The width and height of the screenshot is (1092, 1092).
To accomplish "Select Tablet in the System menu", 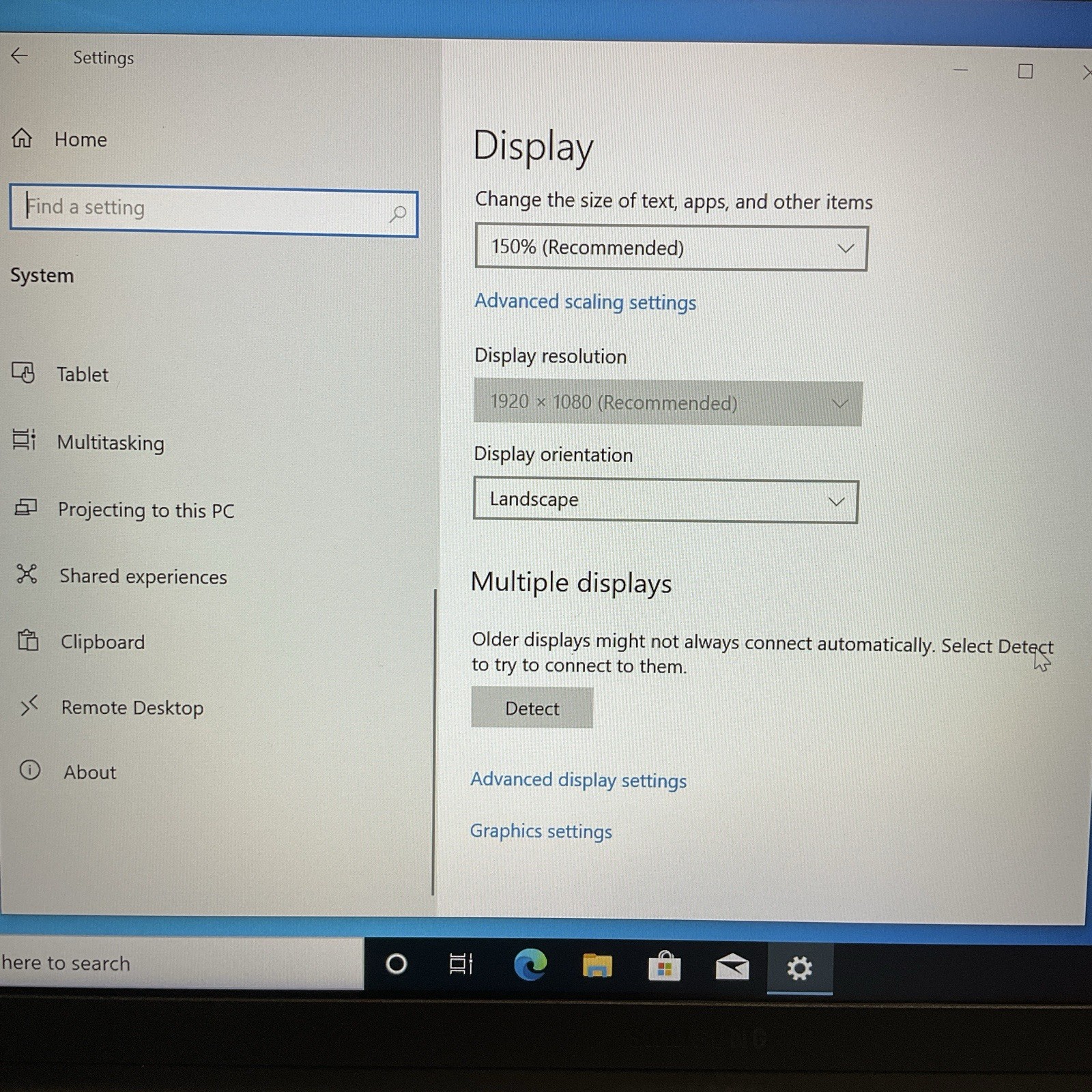I will [x=83, y=374].
